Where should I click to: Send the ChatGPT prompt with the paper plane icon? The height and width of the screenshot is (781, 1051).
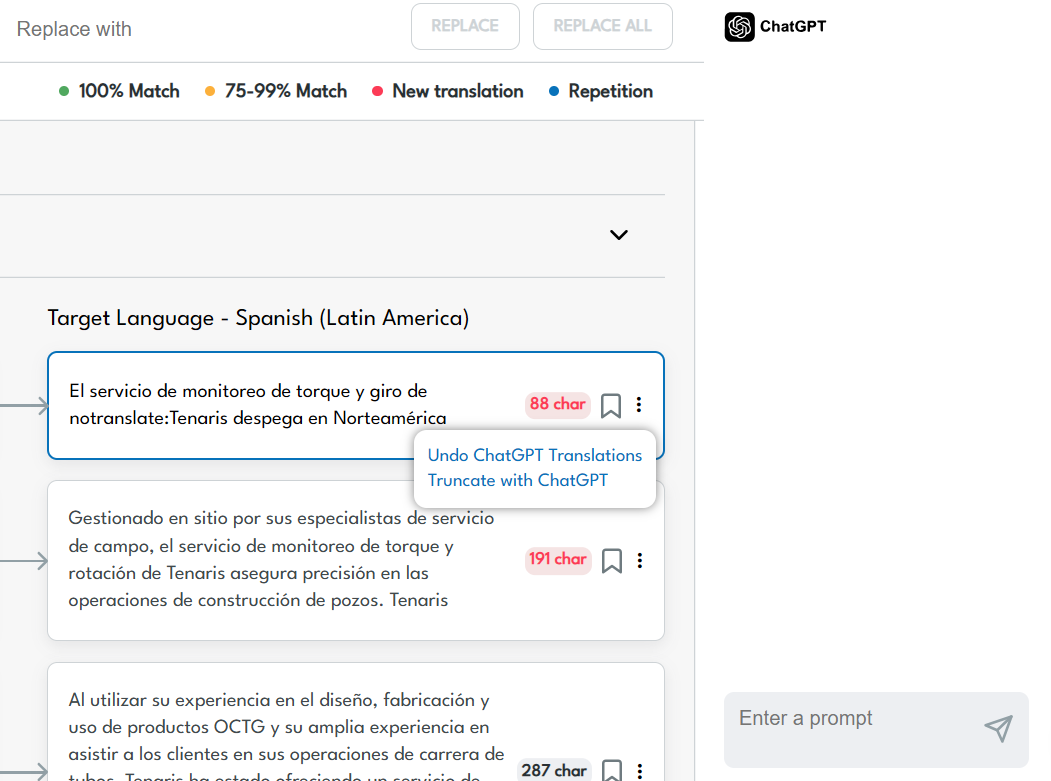pyautogui.click(x=998, y=728)
